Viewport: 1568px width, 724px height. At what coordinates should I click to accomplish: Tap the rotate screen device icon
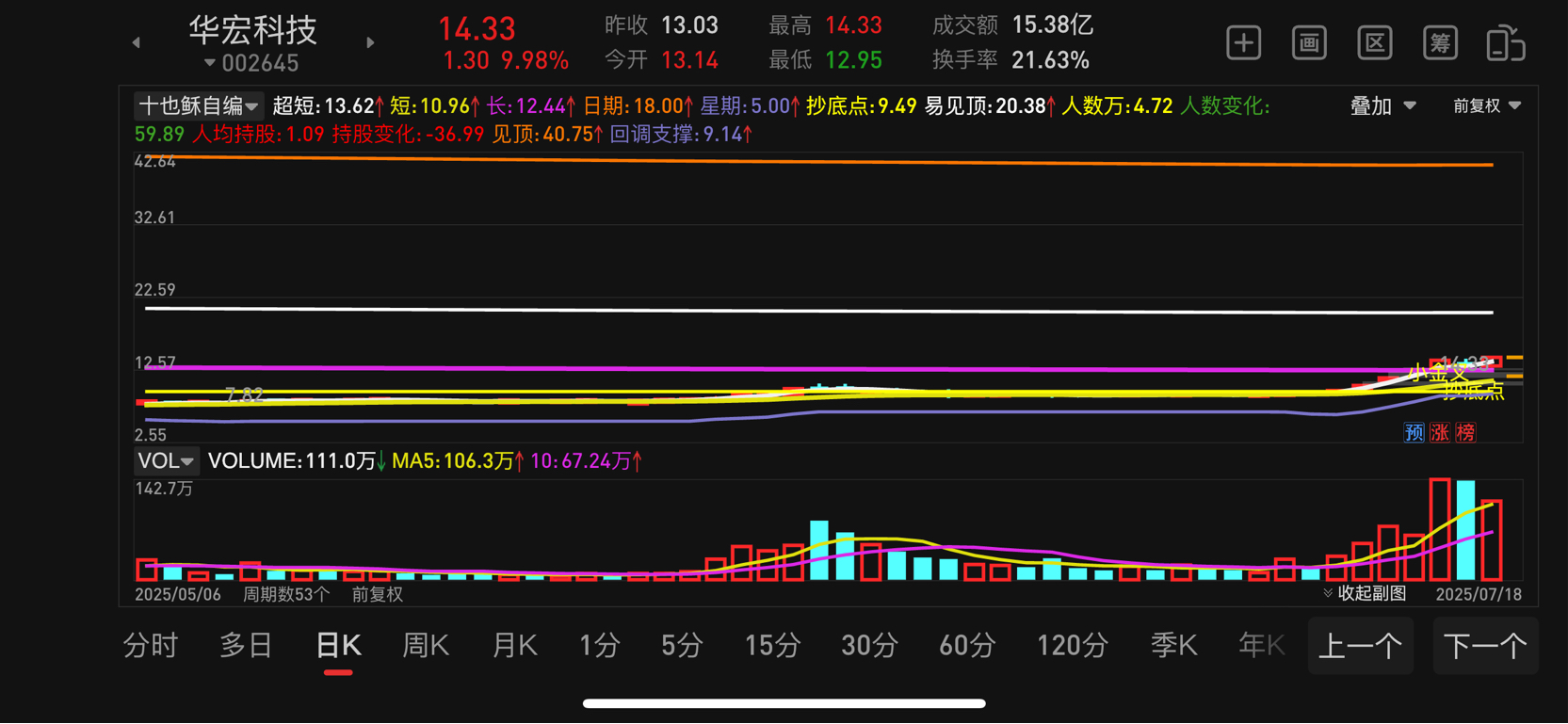pos(1506,43)
